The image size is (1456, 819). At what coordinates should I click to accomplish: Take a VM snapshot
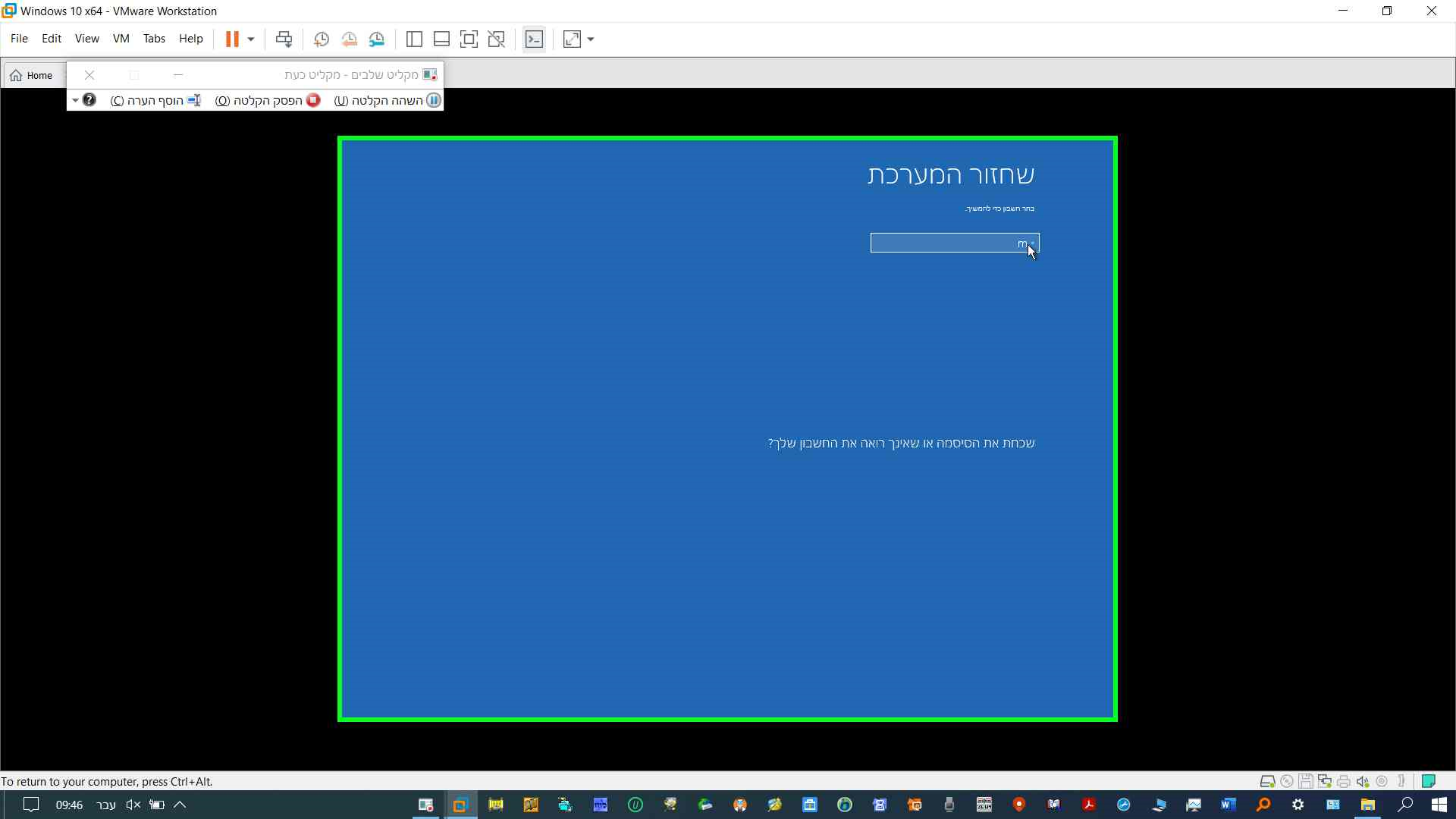[x=321, y=39]
